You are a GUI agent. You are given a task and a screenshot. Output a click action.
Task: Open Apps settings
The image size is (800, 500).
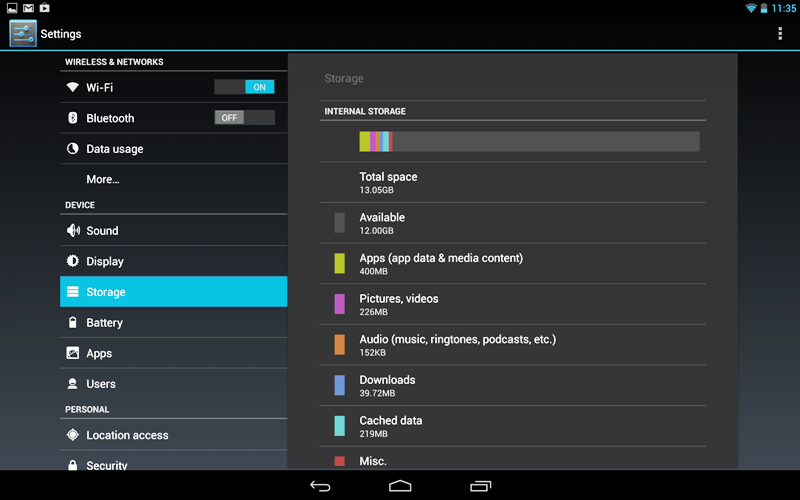(173, 353)
